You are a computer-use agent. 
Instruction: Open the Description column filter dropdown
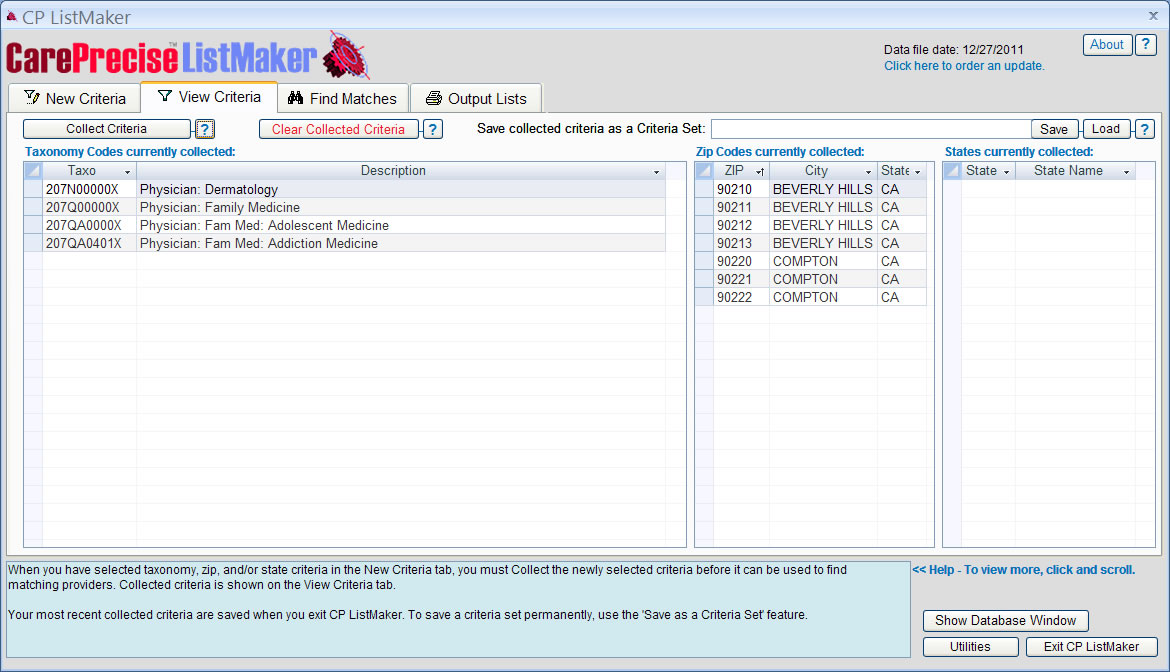pyautogui.click(x=657, y=172)
